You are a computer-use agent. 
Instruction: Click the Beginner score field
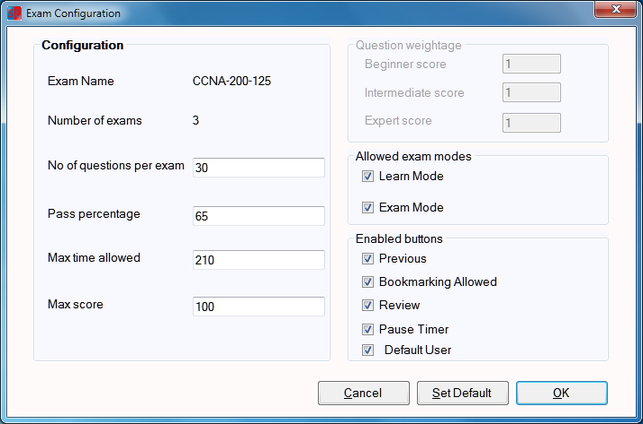531,64
